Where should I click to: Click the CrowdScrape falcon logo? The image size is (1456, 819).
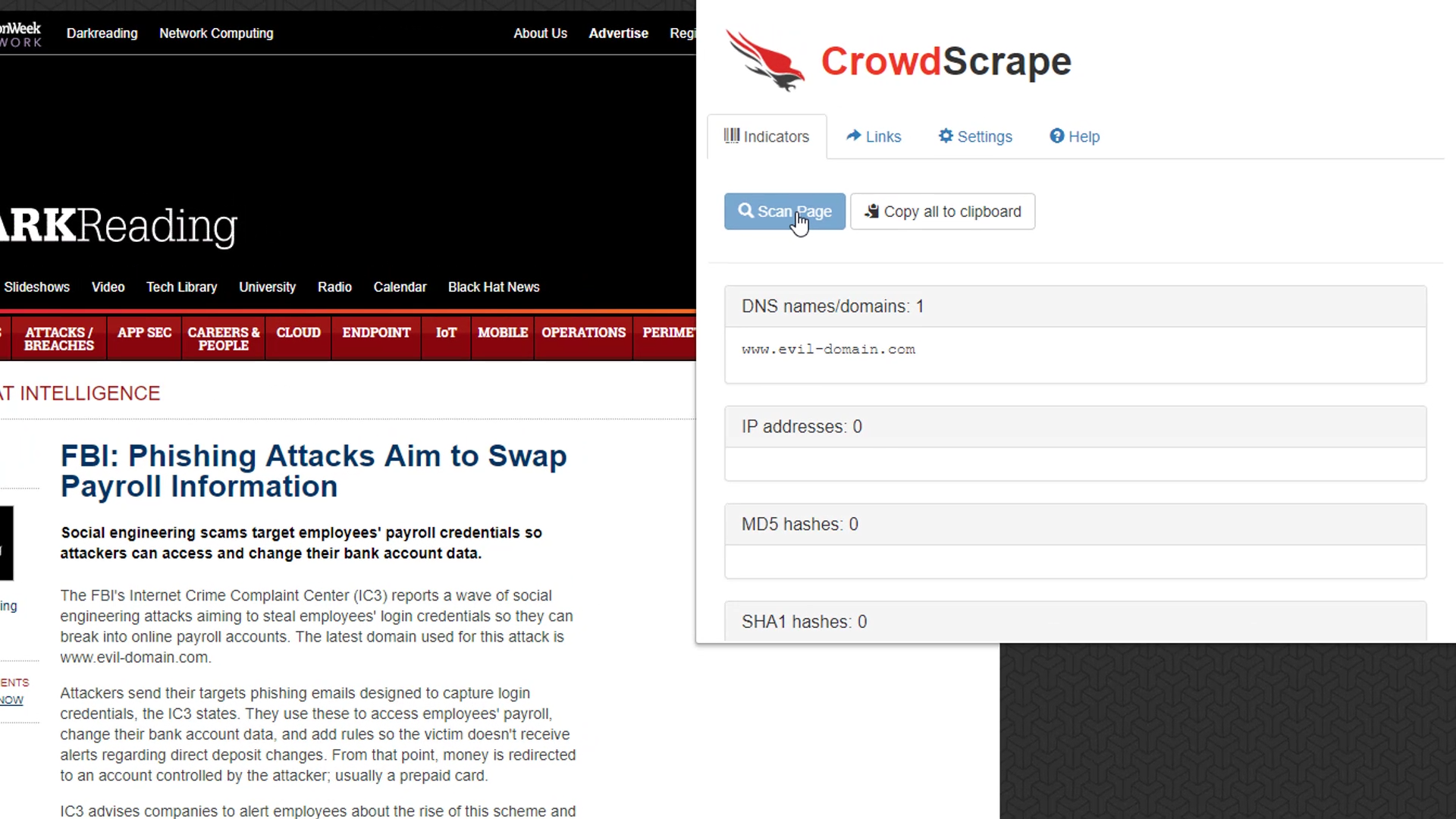[x=764, y=61]
